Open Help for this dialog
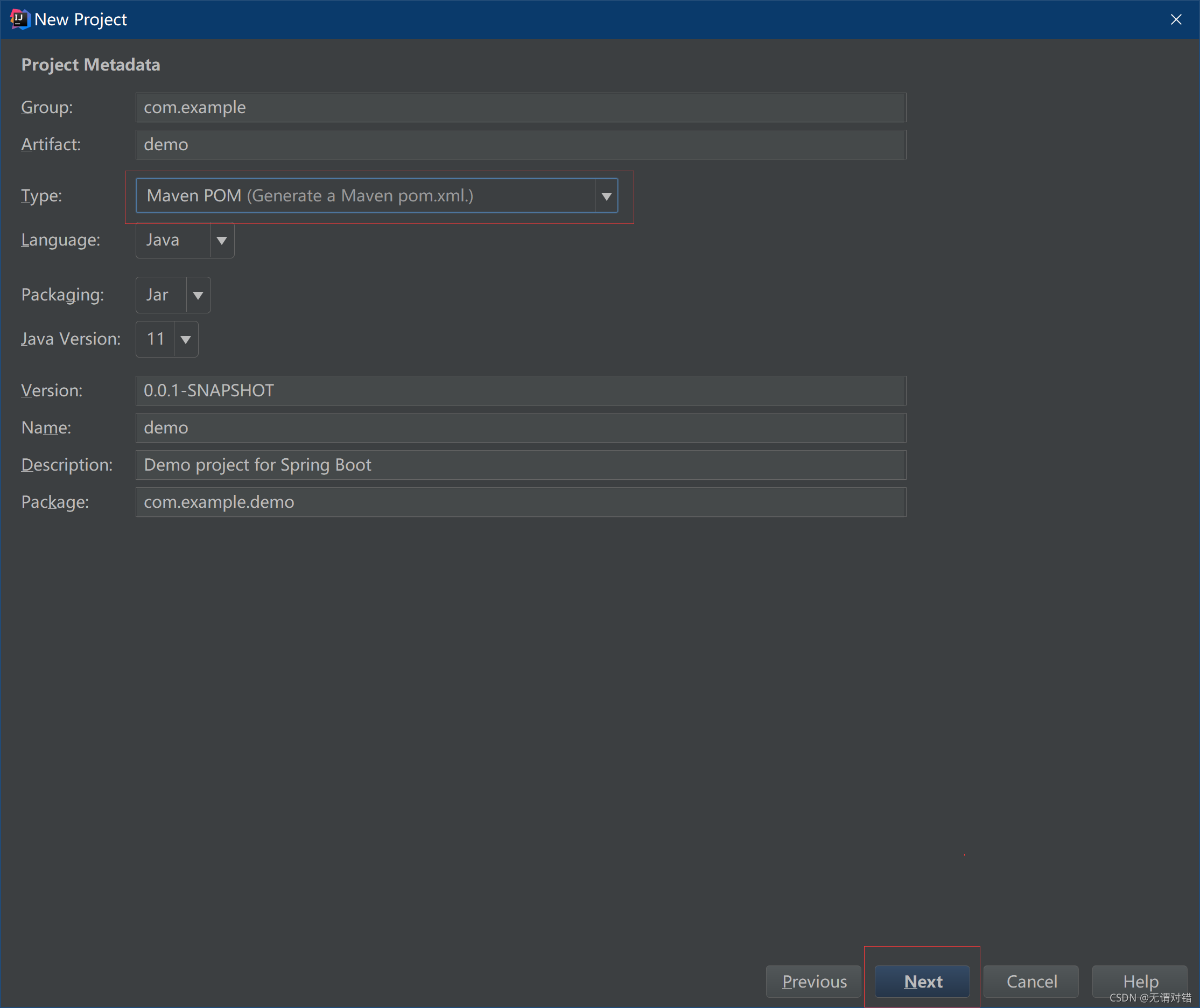 tap(1140, 981)
